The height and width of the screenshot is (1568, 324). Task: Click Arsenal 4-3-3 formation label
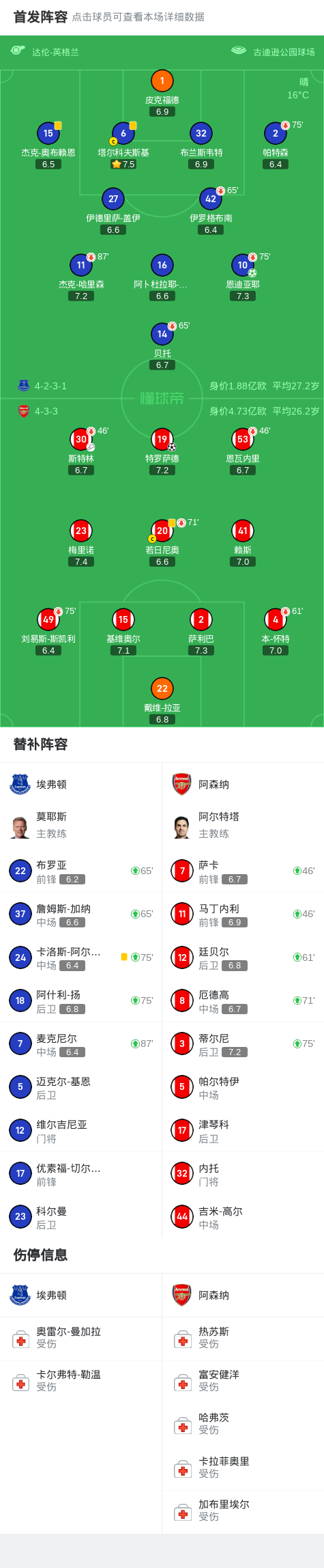point(46,411)
